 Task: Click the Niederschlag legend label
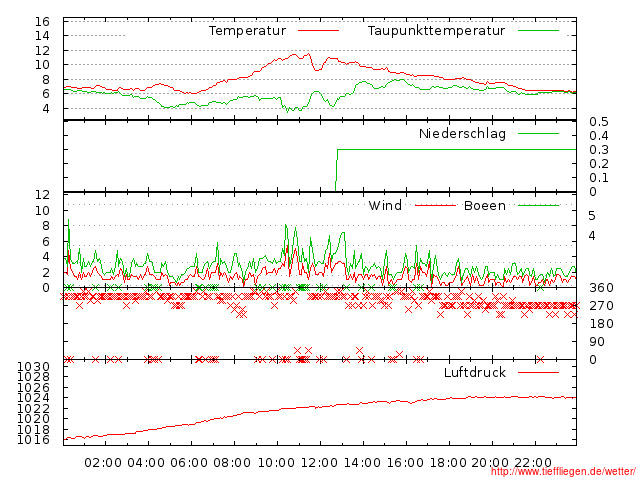tap(462, 134)
